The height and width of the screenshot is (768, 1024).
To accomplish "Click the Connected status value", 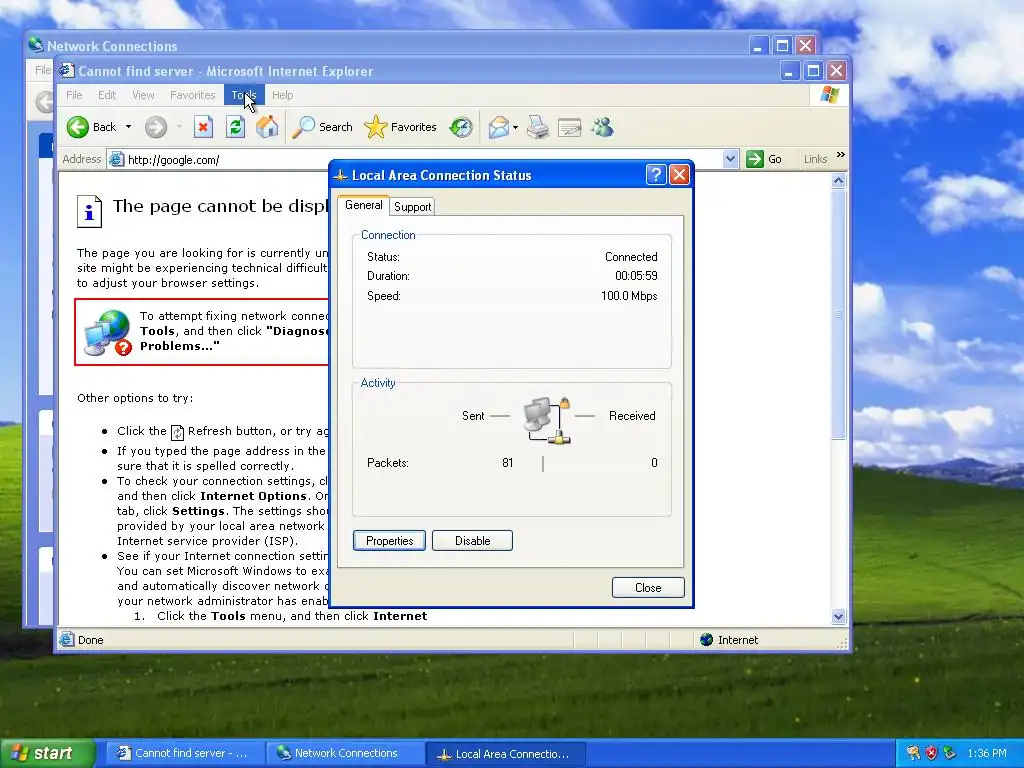I will [x=631, y=257].
